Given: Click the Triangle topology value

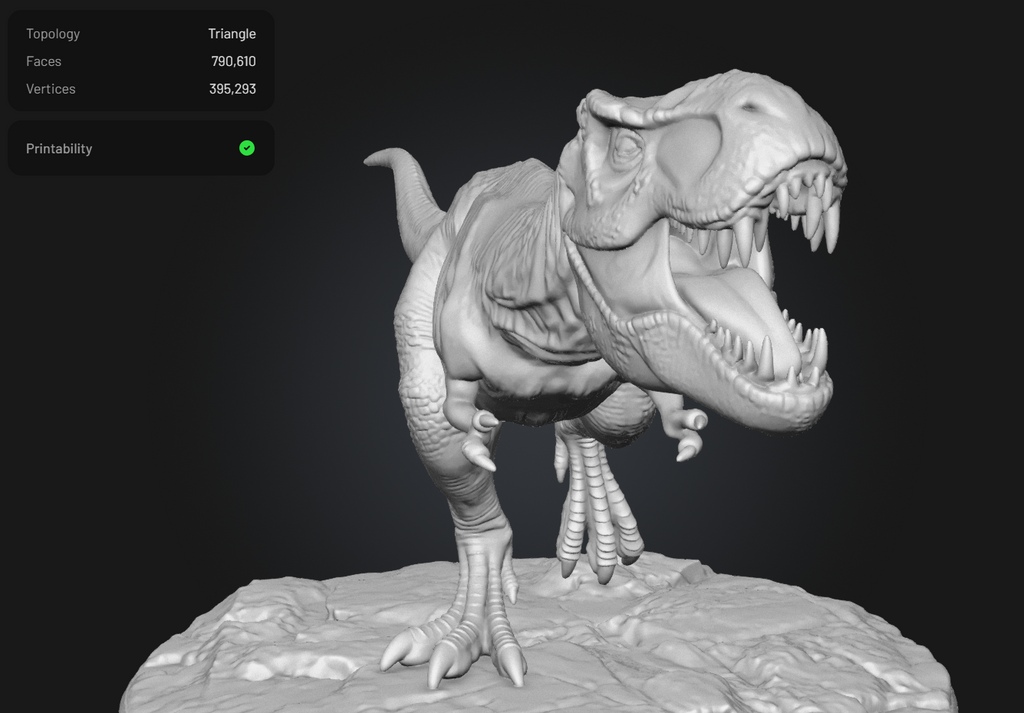Looking at the screenshot, I should point(232,34).
